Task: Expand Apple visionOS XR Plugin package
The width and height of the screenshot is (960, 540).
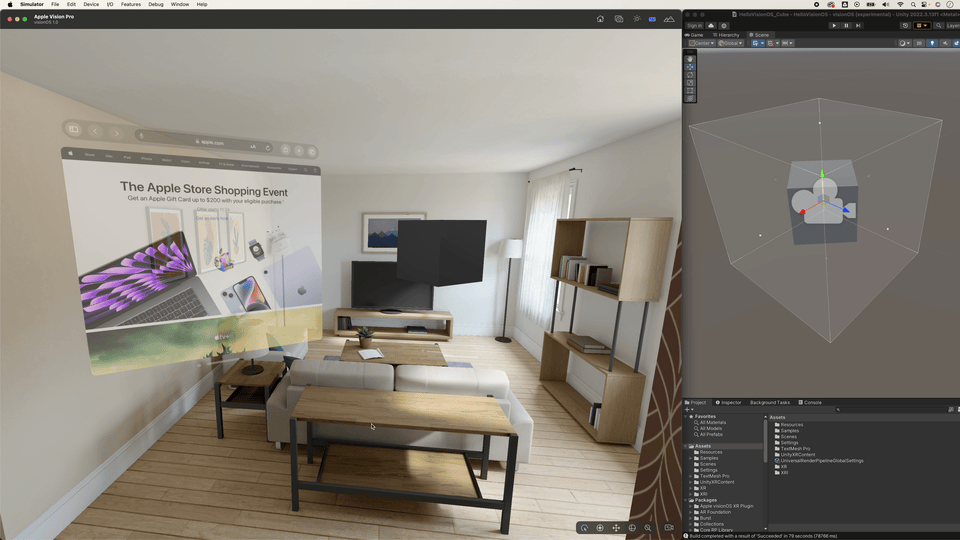Action: click(x=691, y=506)
